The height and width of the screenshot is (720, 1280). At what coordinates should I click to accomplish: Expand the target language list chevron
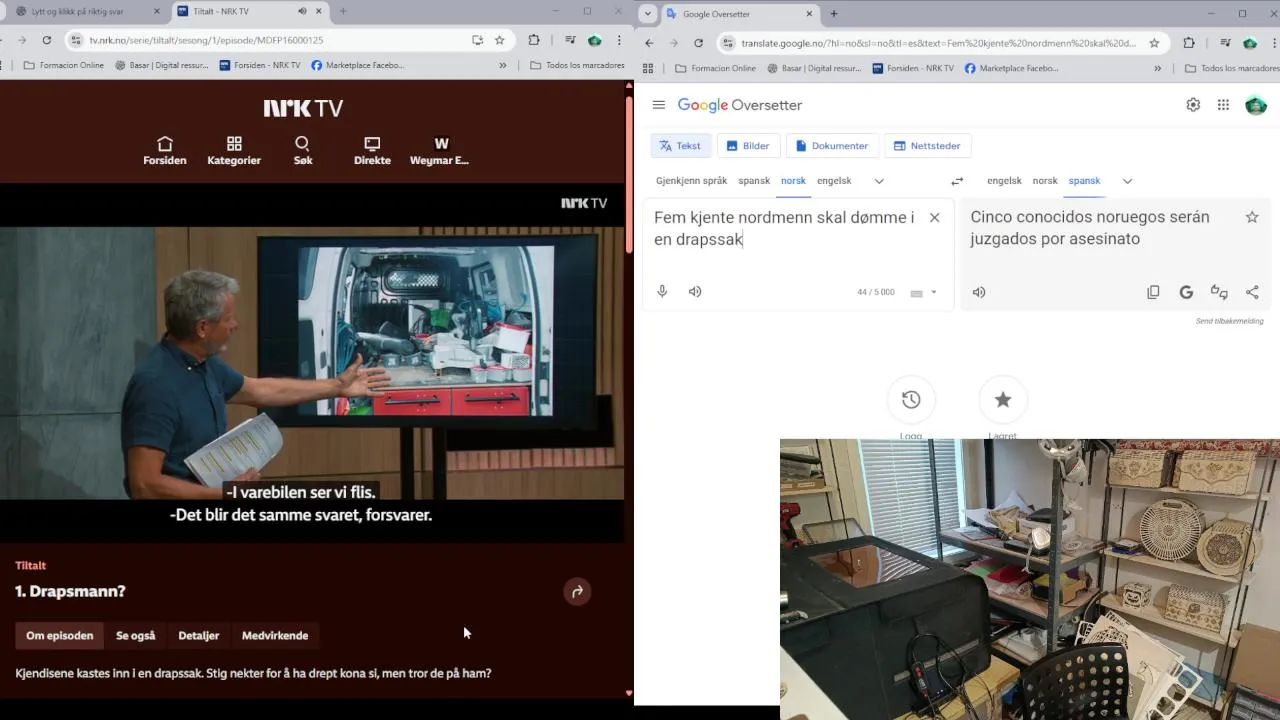click(1127, 181)
